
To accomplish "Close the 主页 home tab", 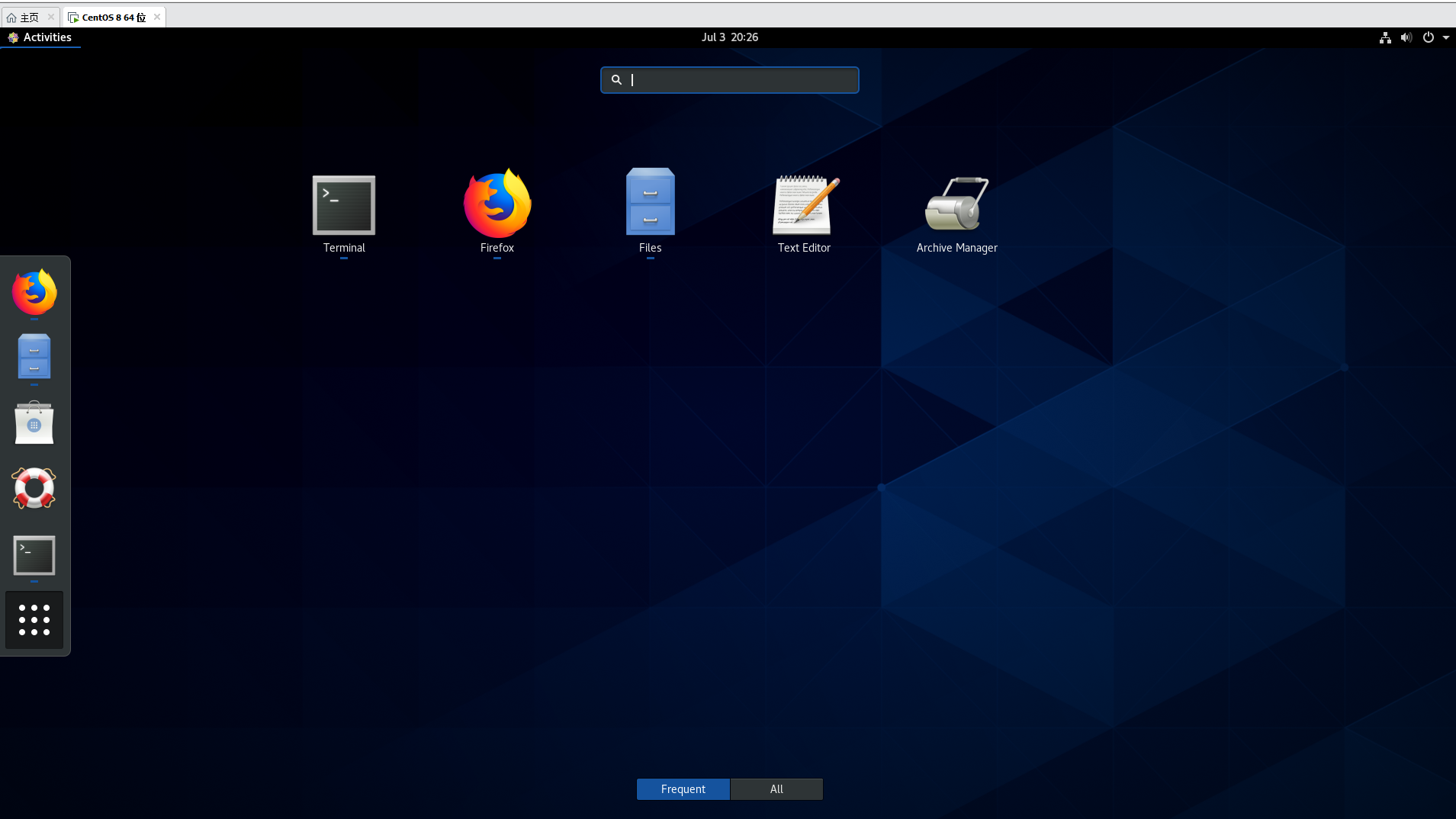I will point(51,17).
